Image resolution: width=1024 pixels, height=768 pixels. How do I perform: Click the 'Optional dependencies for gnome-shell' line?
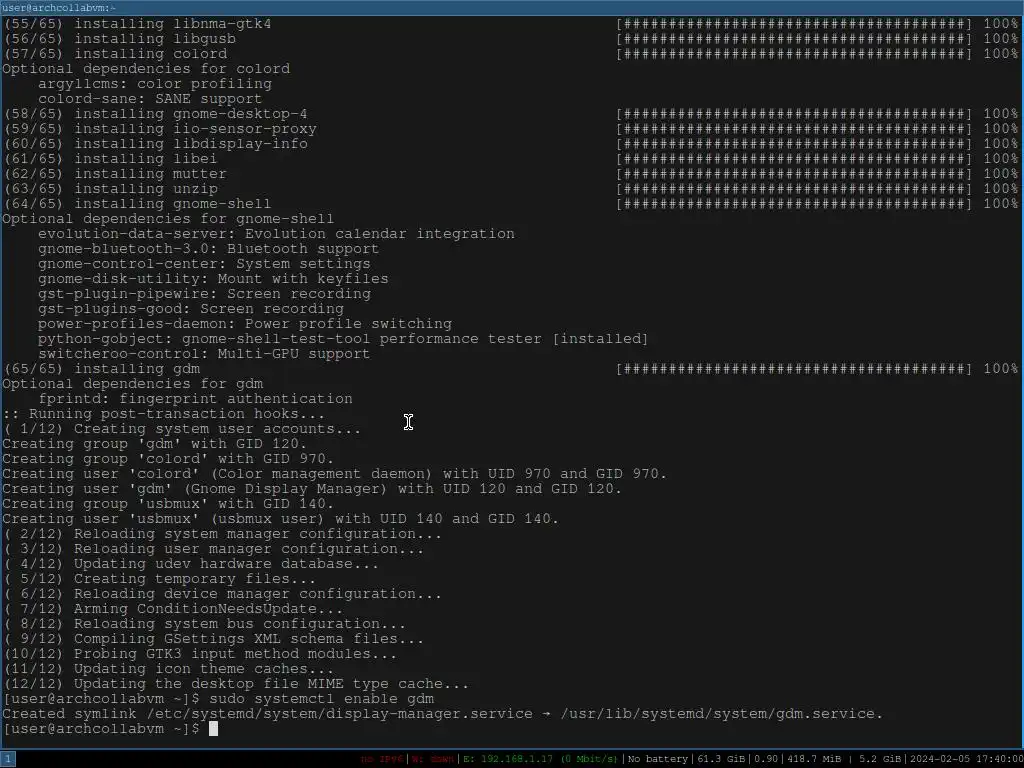click(168, 219)
